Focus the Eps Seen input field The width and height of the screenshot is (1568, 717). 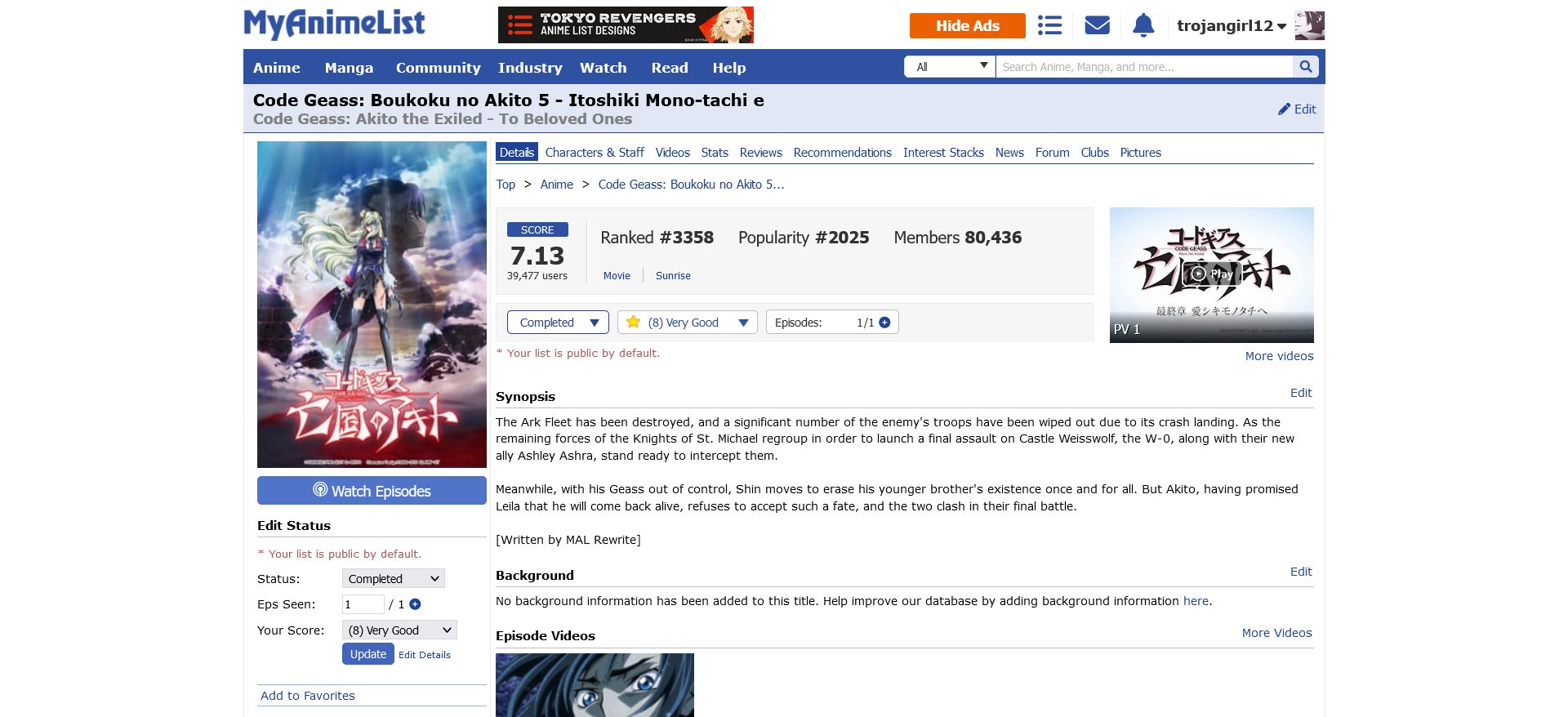(363, 604)
